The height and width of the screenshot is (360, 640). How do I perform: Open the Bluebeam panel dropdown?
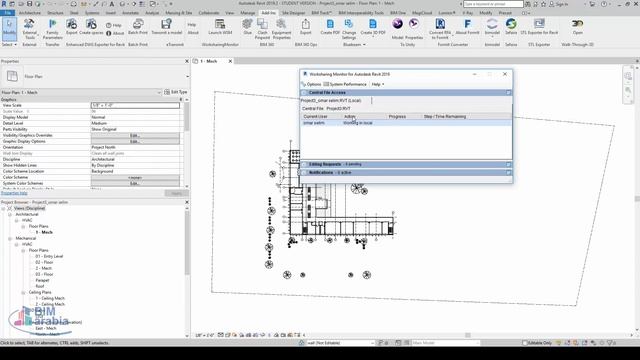[354, 44]
